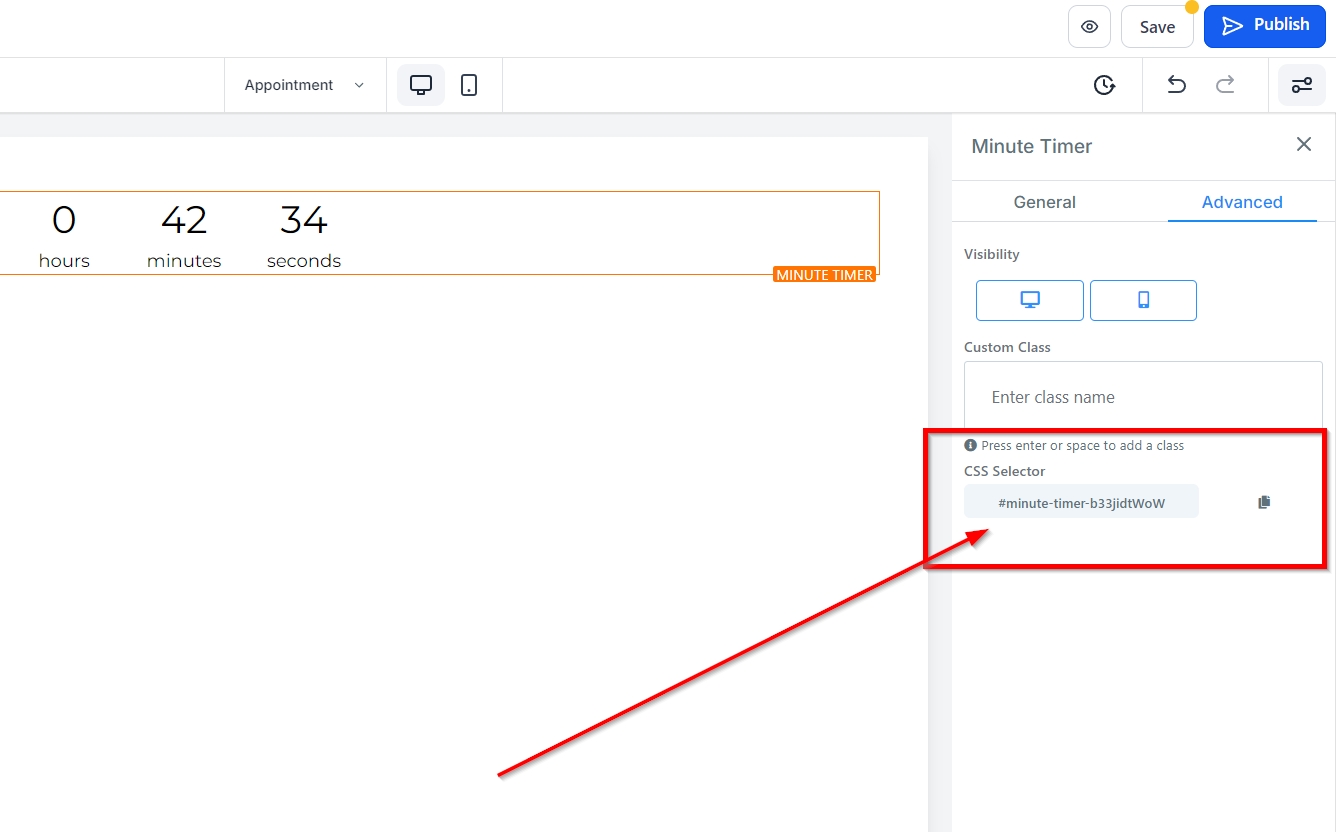Viewport: 1336px width, 832px height.
Task: Select the orange MINUTE TIMER element label
Action: 824,275
